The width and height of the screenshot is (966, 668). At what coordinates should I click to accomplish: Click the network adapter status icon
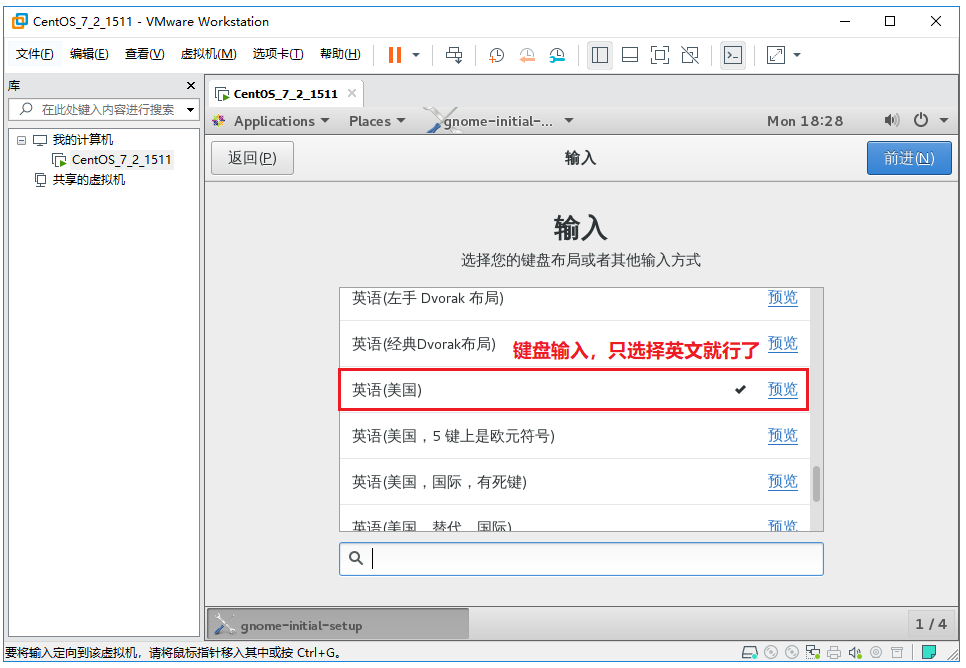pos(813,653)
